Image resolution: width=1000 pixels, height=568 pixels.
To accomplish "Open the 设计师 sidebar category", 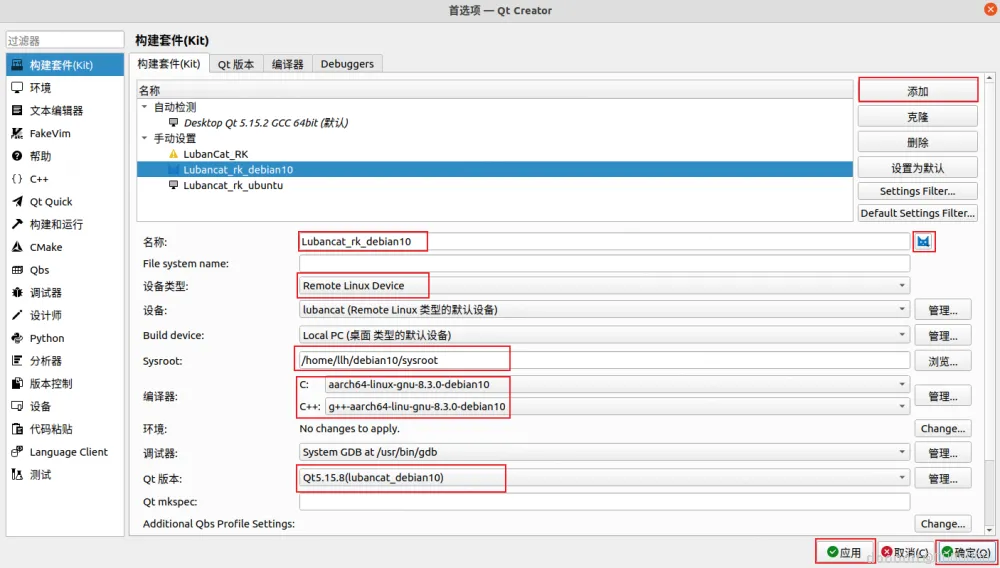I will 65,316.
